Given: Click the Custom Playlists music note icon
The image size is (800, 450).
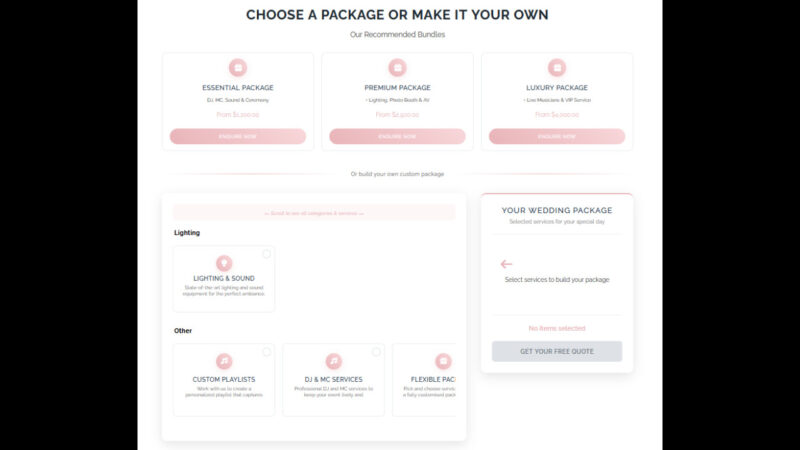Looking at the screenshot, I should [224, 361].
